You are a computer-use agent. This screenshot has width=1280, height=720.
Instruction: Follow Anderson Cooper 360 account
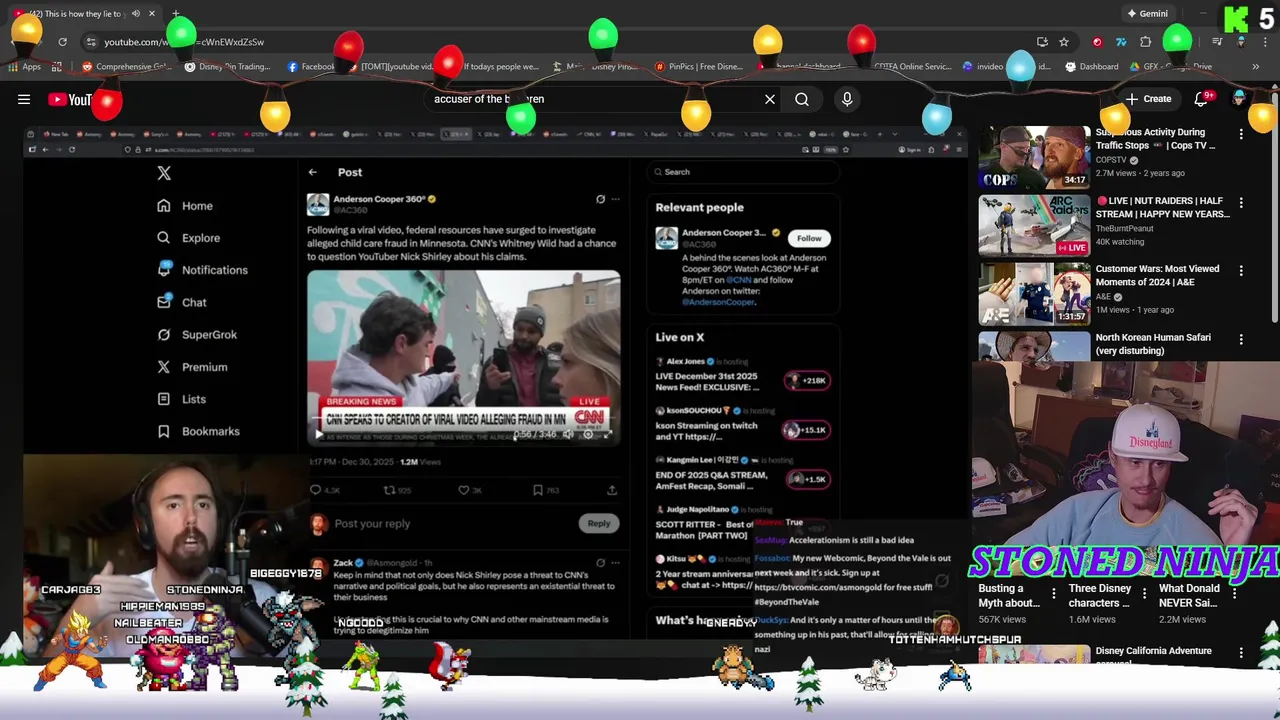[809, 238]
